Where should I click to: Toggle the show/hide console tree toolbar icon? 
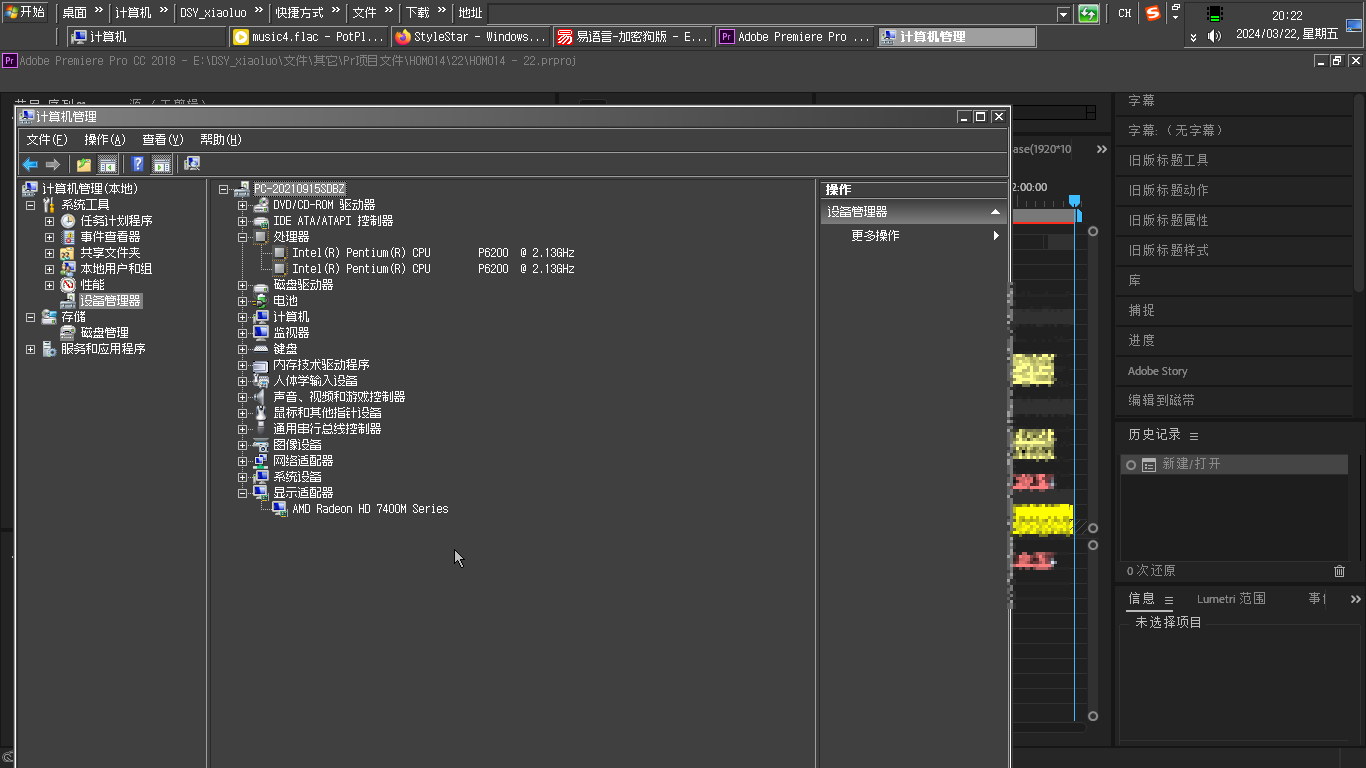tap(108, 164)
